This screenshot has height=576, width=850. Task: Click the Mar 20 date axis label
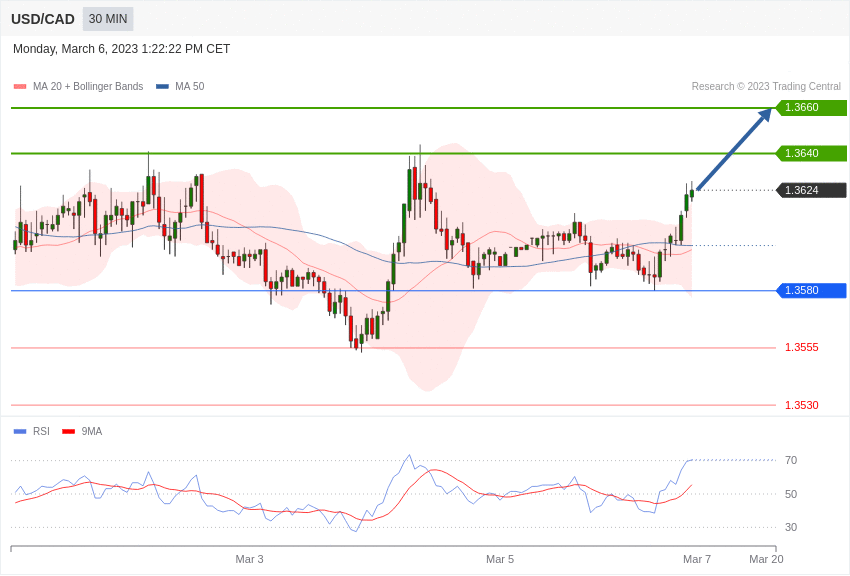[x=766, y=559]
